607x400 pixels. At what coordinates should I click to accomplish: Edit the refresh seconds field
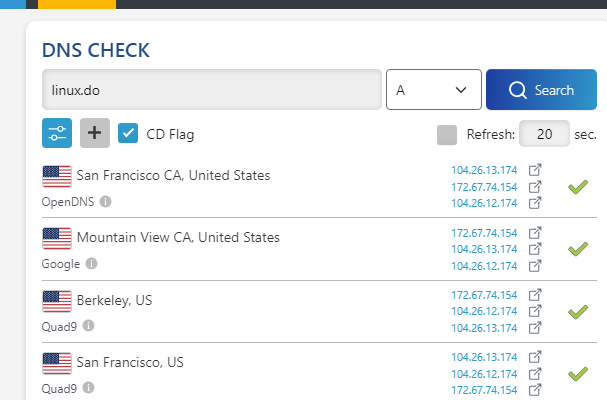click(x=544, y=134)
